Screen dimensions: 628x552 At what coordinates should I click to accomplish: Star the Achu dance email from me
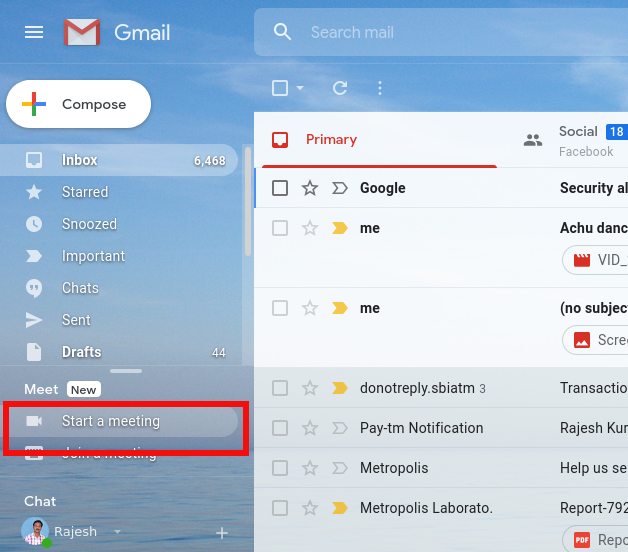click(310, 228)
